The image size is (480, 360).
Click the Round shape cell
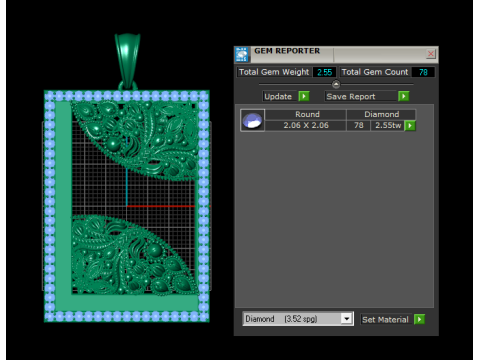click(306, 114)
